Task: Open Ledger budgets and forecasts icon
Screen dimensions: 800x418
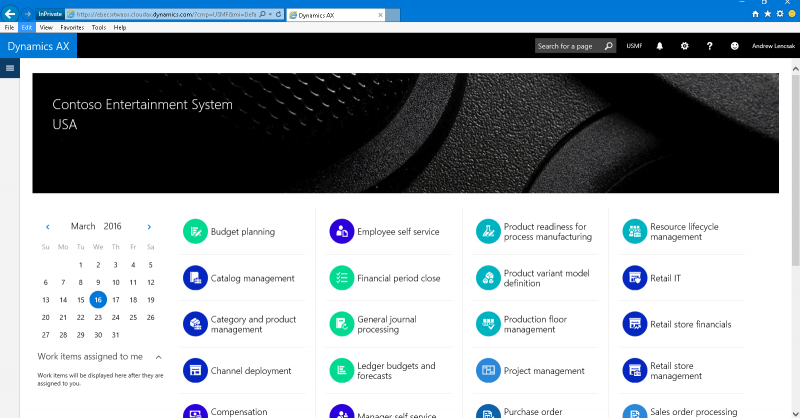Action: pos(342,371)
